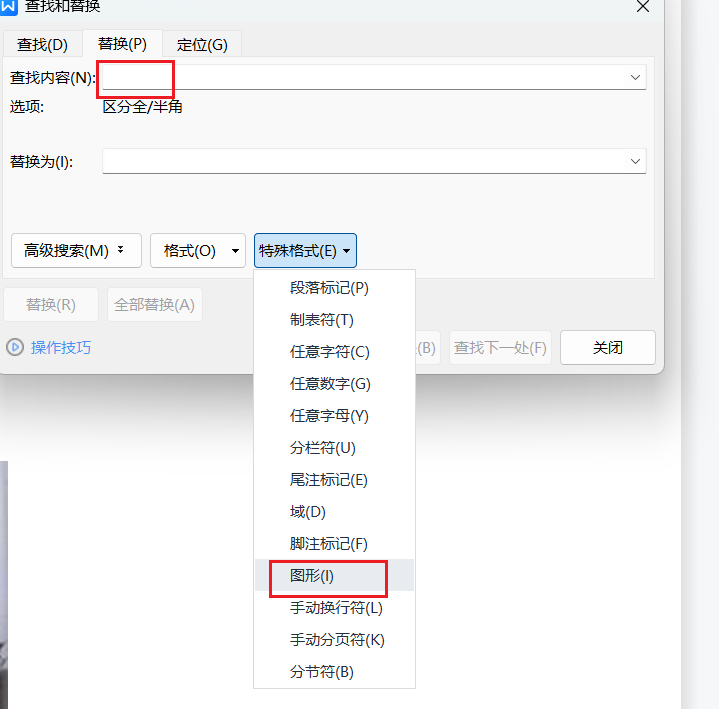719x709 pixels.
Task: Choose 段落标记(P) from the menu
Action: [329, 288]
